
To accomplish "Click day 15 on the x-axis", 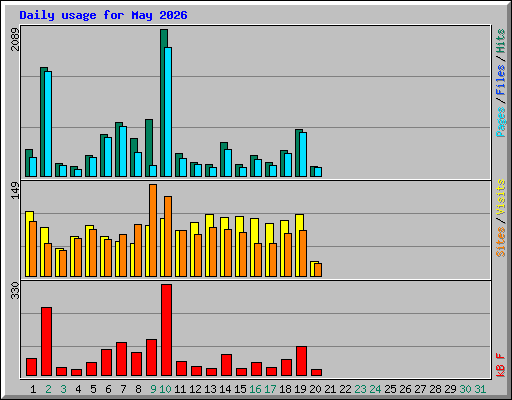I will [240, 389].
